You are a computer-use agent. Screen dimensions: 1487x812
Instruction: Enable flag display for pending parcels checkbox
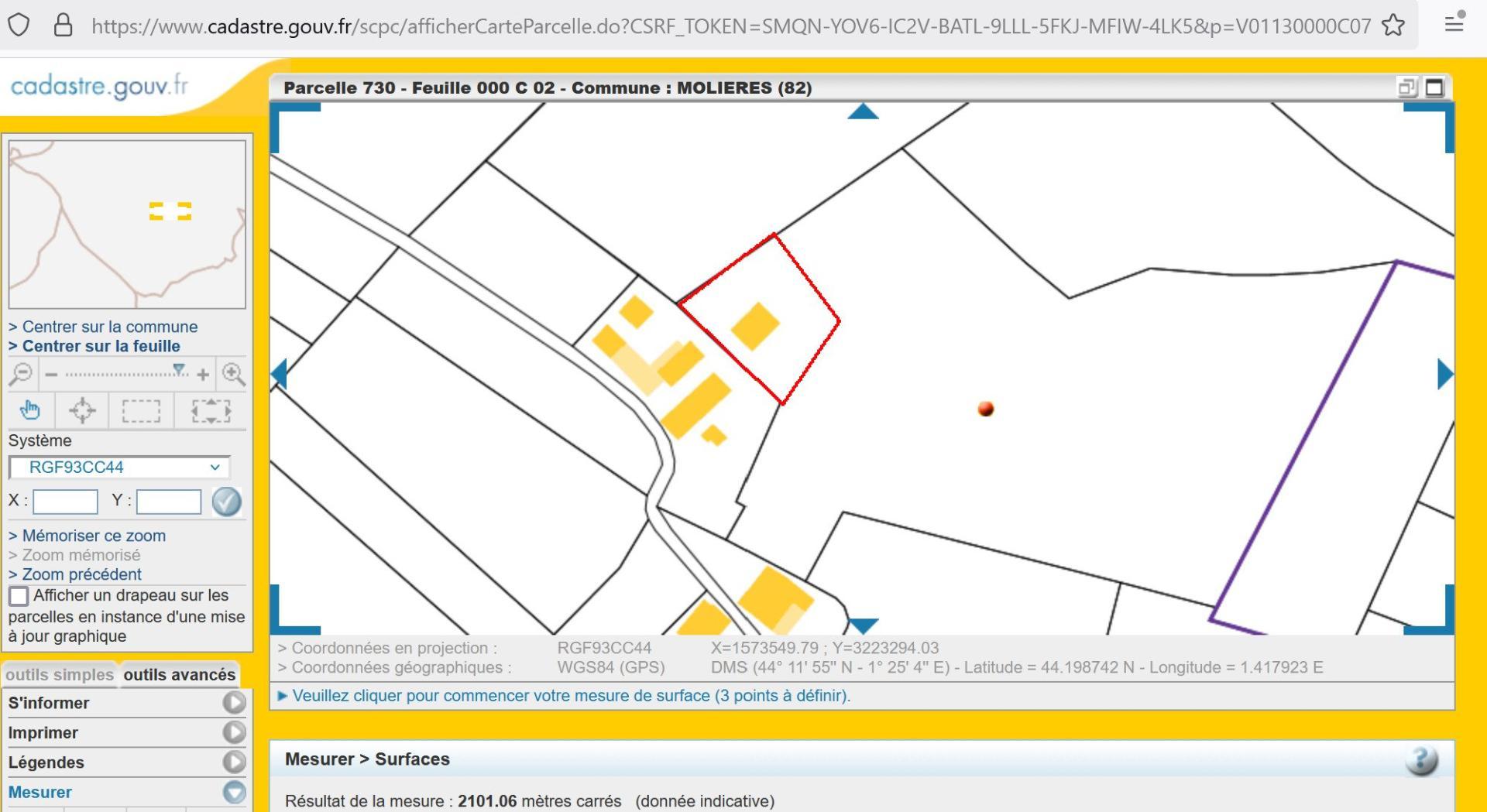point(19,596)
